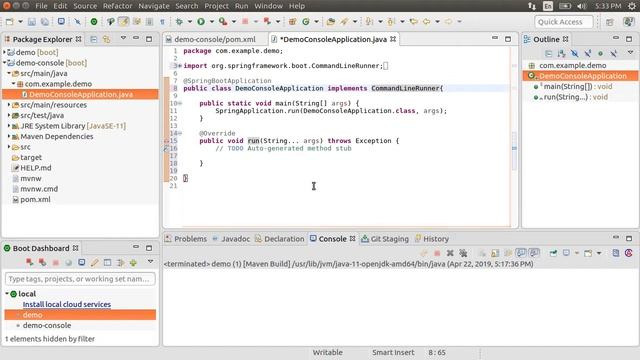The image size is (640, 360).
Task: Select demo-console in Boot Dashboard
Action: [x=47, y=325]
